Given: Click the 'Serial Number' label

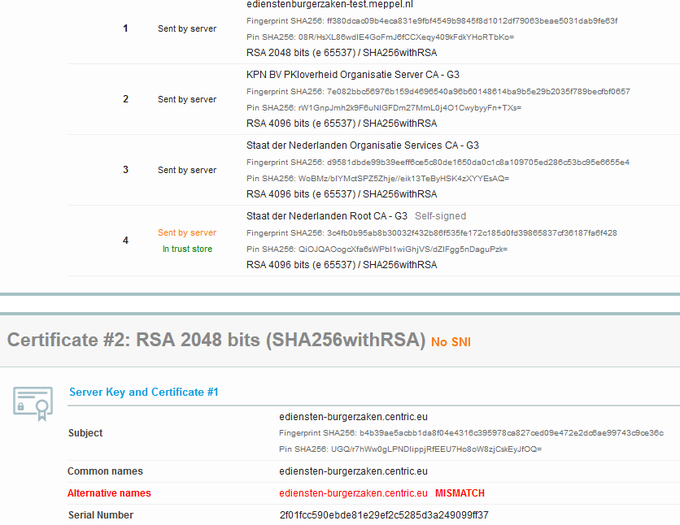Looking at the screenshot, I should click(x=101, y=515).
